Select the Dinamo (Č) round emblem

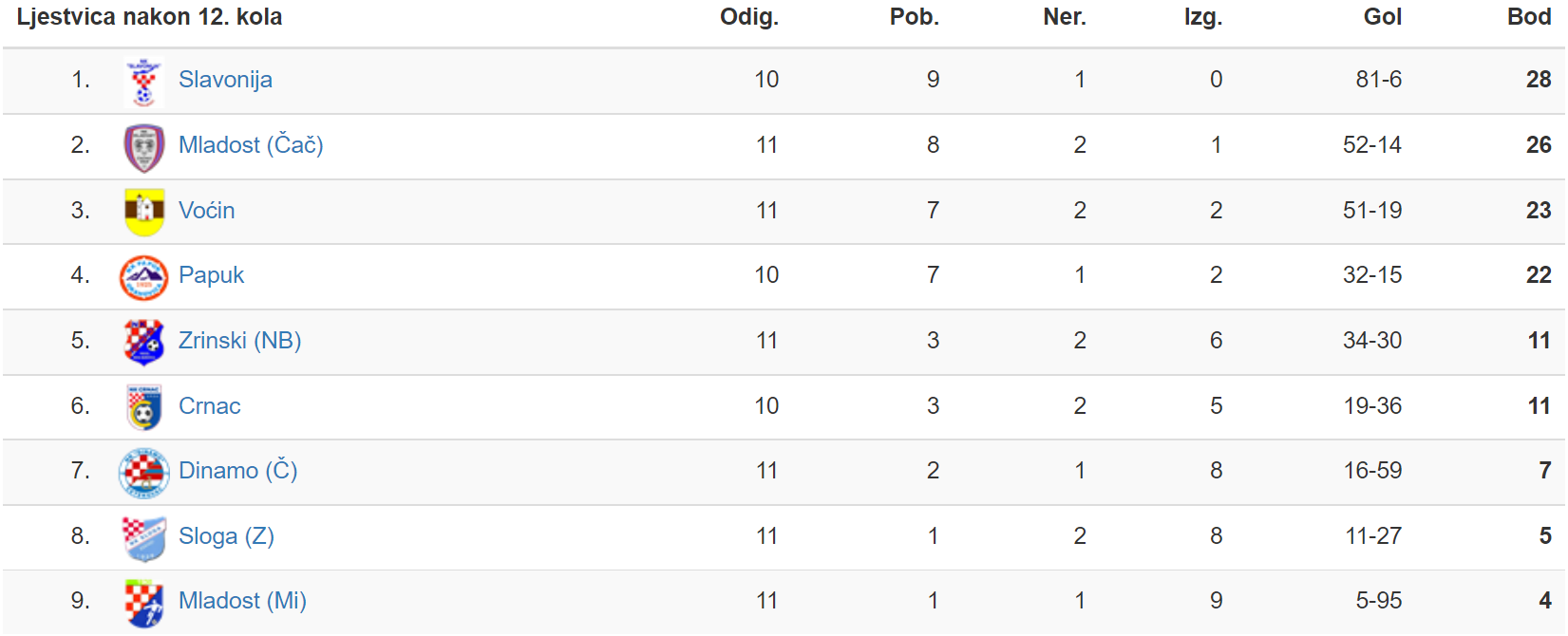pos(143,473)
